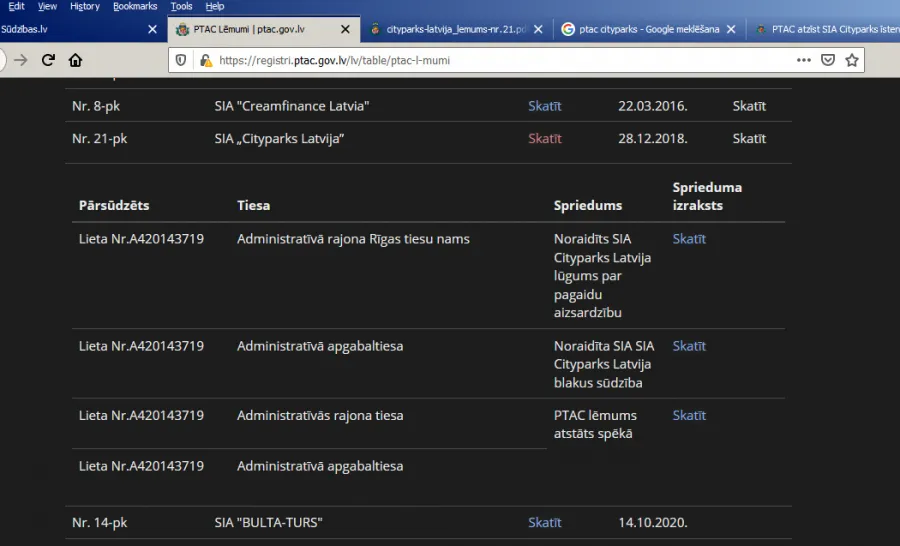Open the Edit menu
The height and width of the screenshot is (546, 900).
[x=17, y=6]
